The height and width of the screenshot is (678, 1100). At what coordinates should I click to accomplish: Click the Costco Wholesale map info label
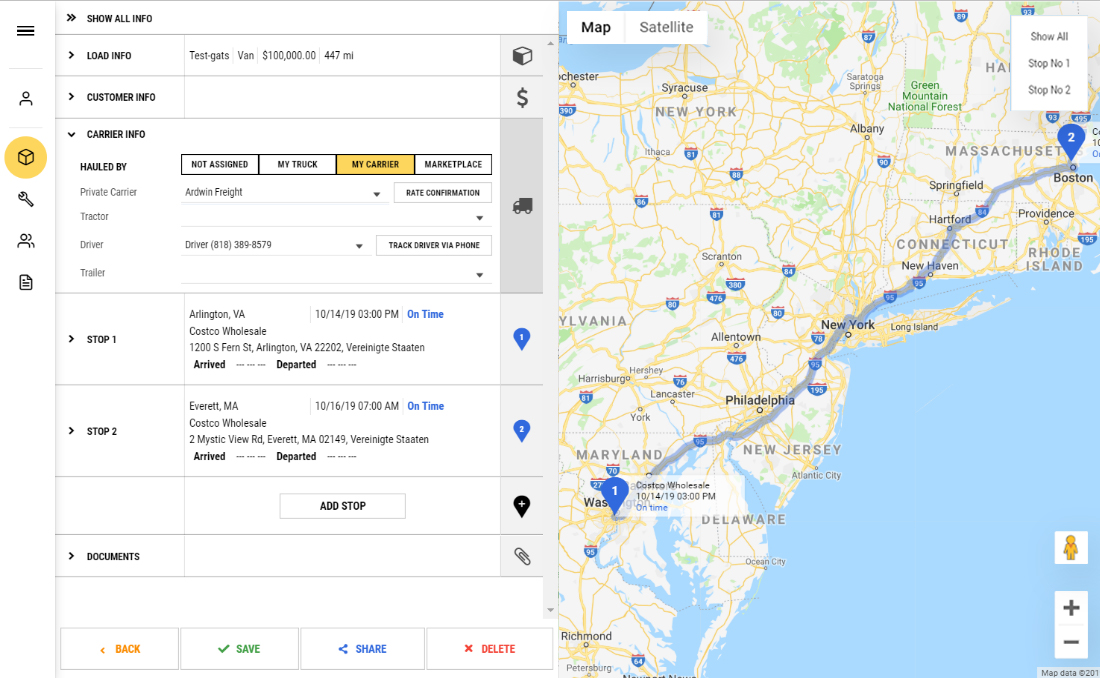673,485
